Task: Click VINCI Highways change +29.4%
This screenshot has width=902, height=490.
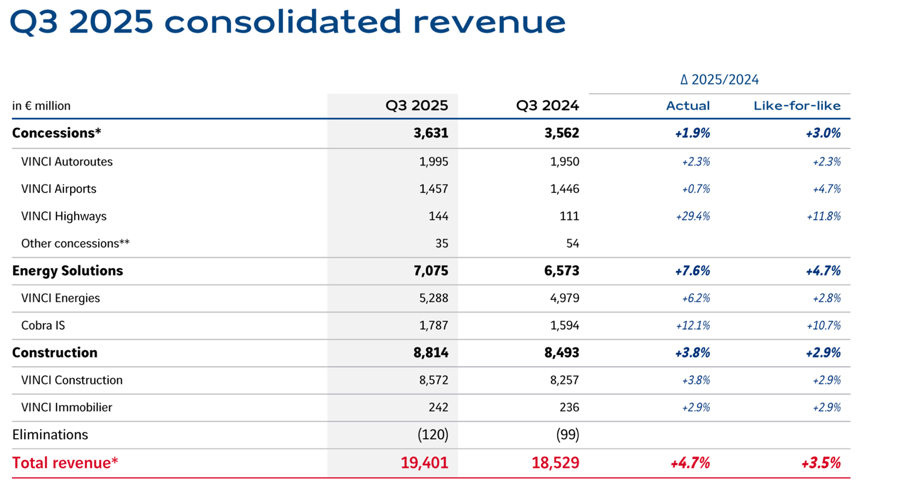Action: coord(693,216)
